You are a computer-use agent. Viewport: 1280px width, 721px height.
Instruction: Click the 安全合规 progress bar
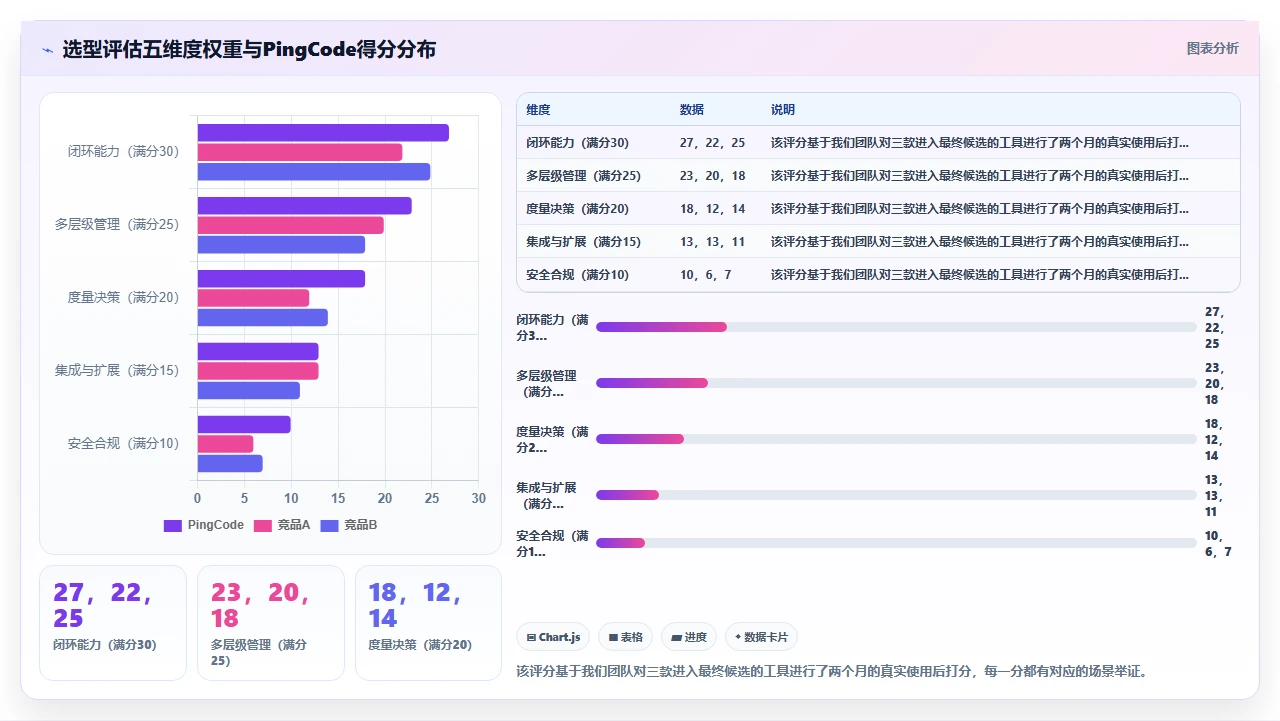[x=896, y=543]
